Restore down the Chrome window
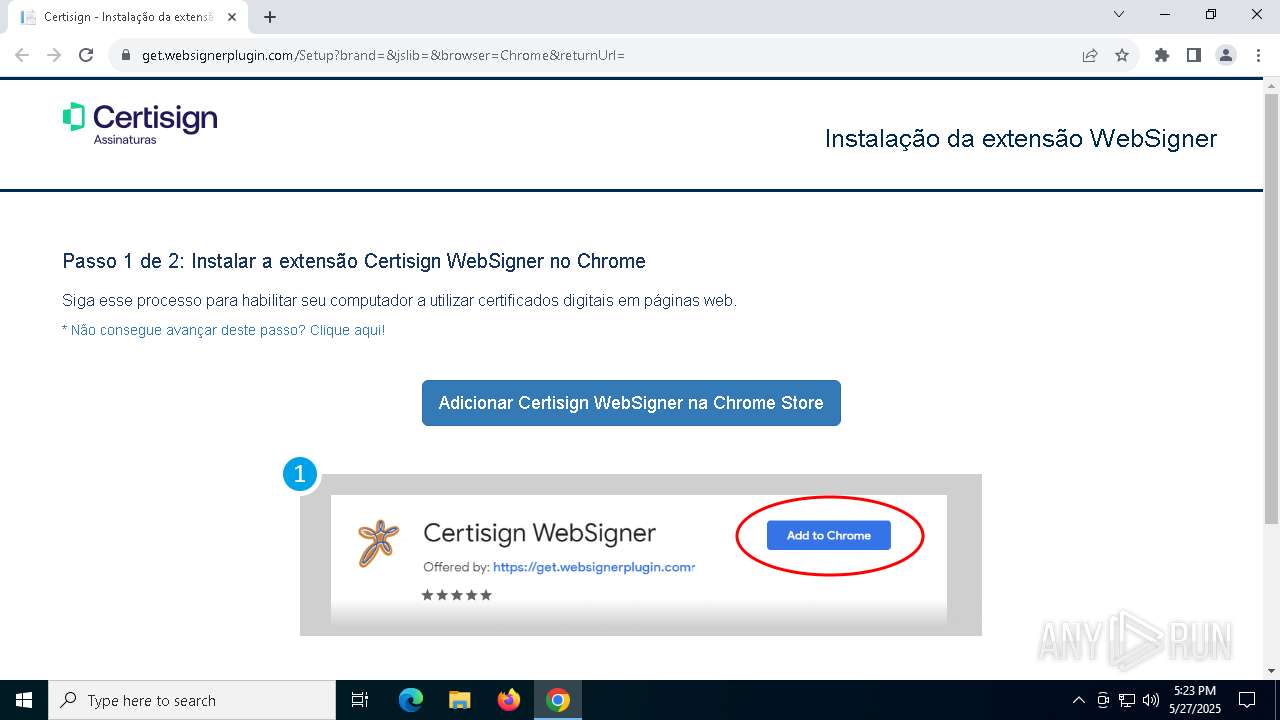Viewport: 1280px width, 720px height. coord(1211,14)
